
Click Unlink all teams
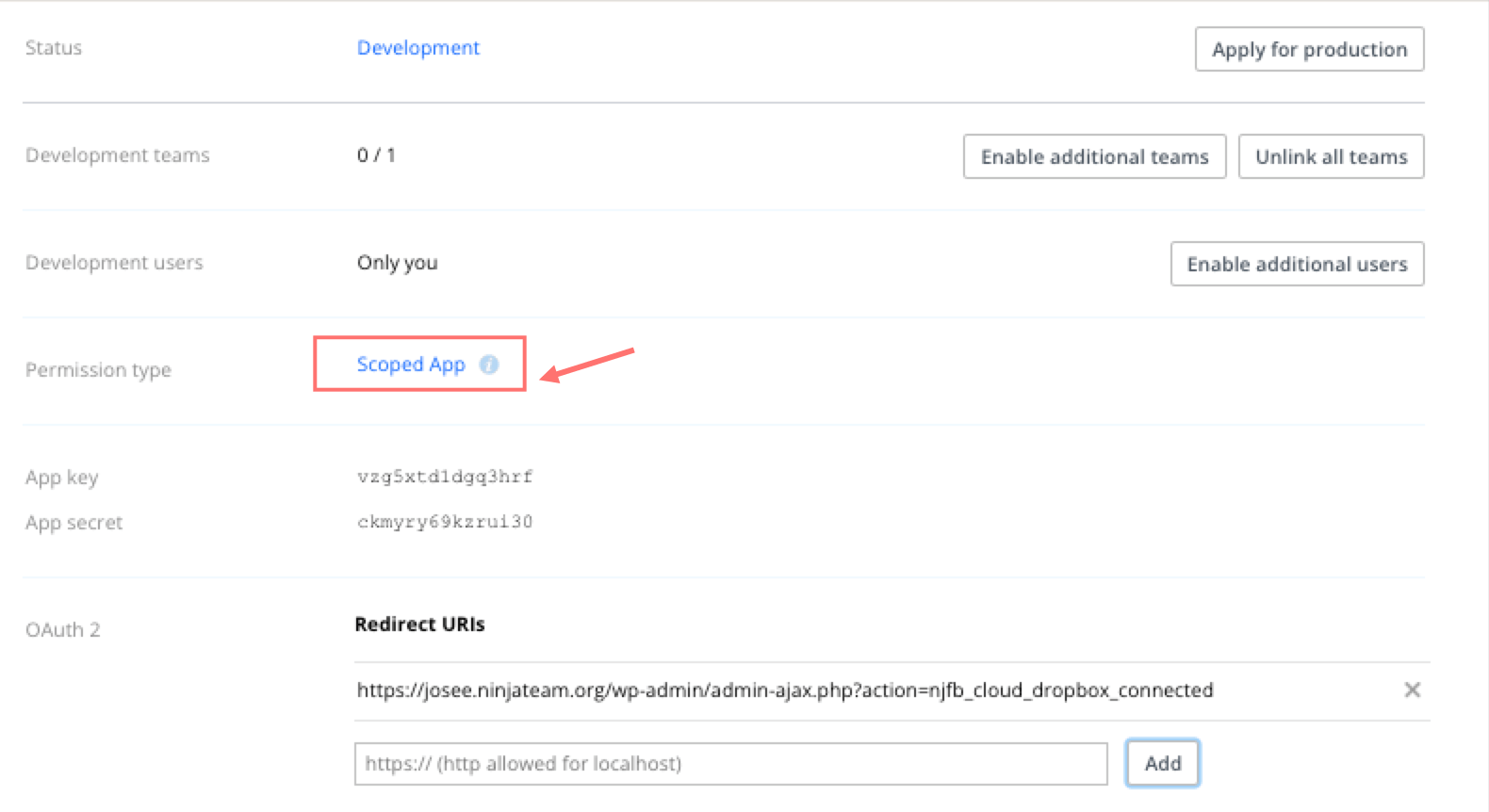point(1331,156)
